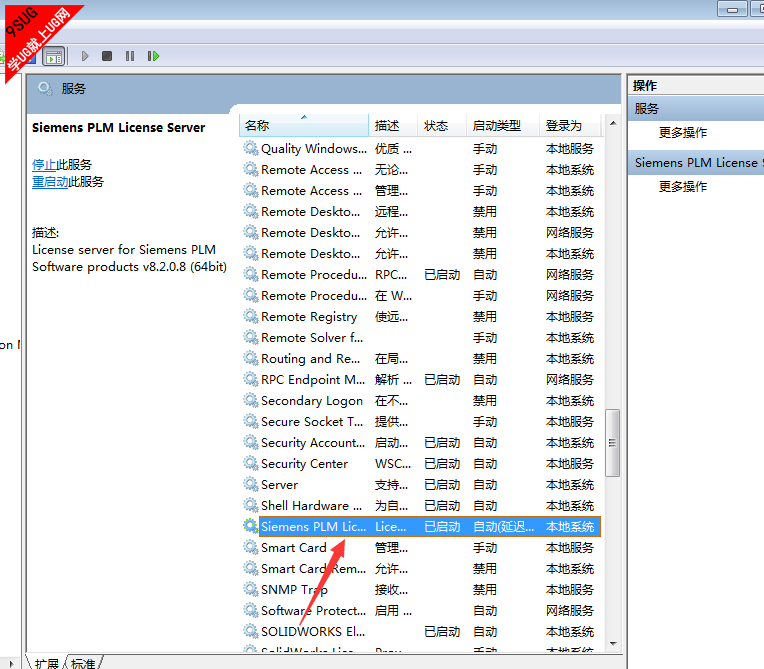Sort by the 启动类型 column header
The image size is (764, 669).
click(x=503, y=126)
